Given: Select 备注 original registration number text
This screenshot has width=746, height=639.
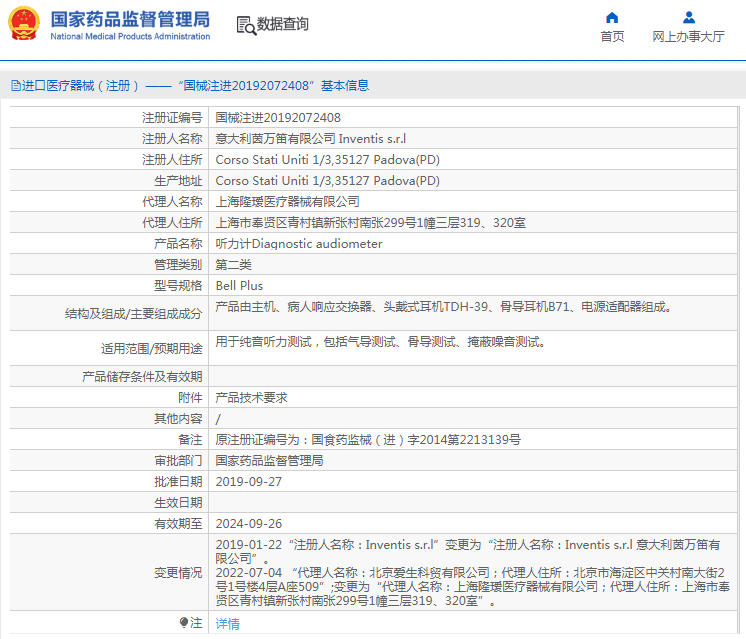Looking at the screenshot, I should point(368,440).
